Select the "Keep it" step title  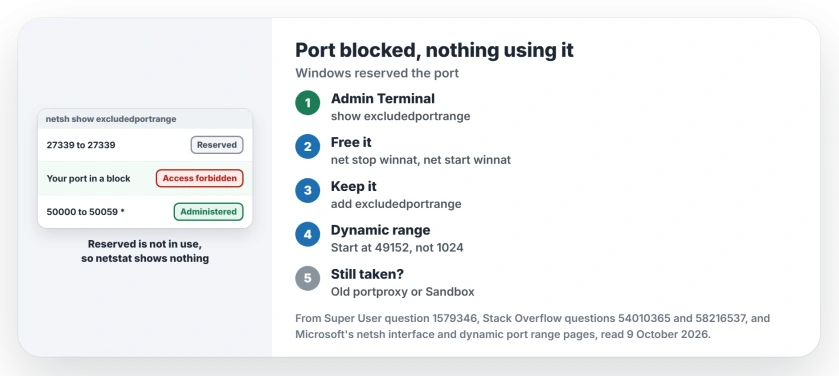(354, 186)
